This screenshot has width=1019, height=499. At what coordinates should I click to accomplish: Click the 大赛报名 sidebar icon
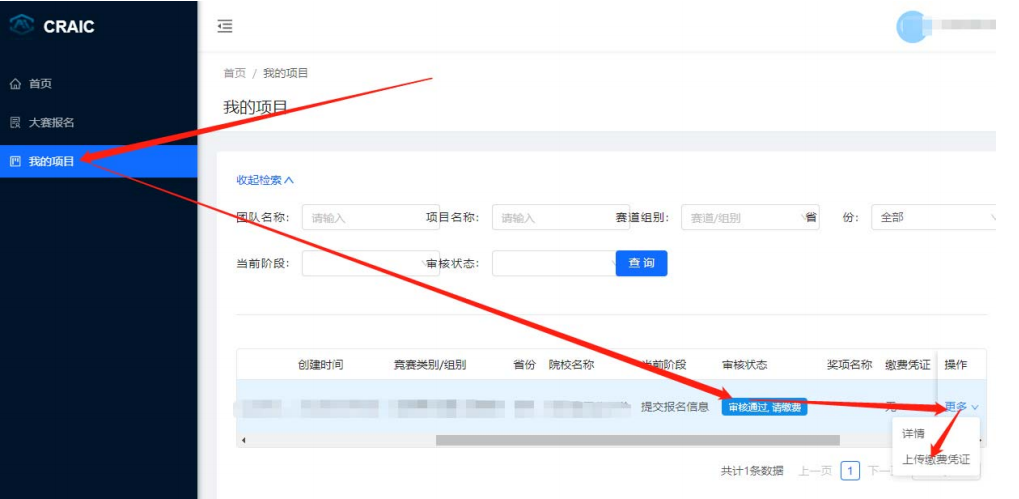tap(15, 122)
